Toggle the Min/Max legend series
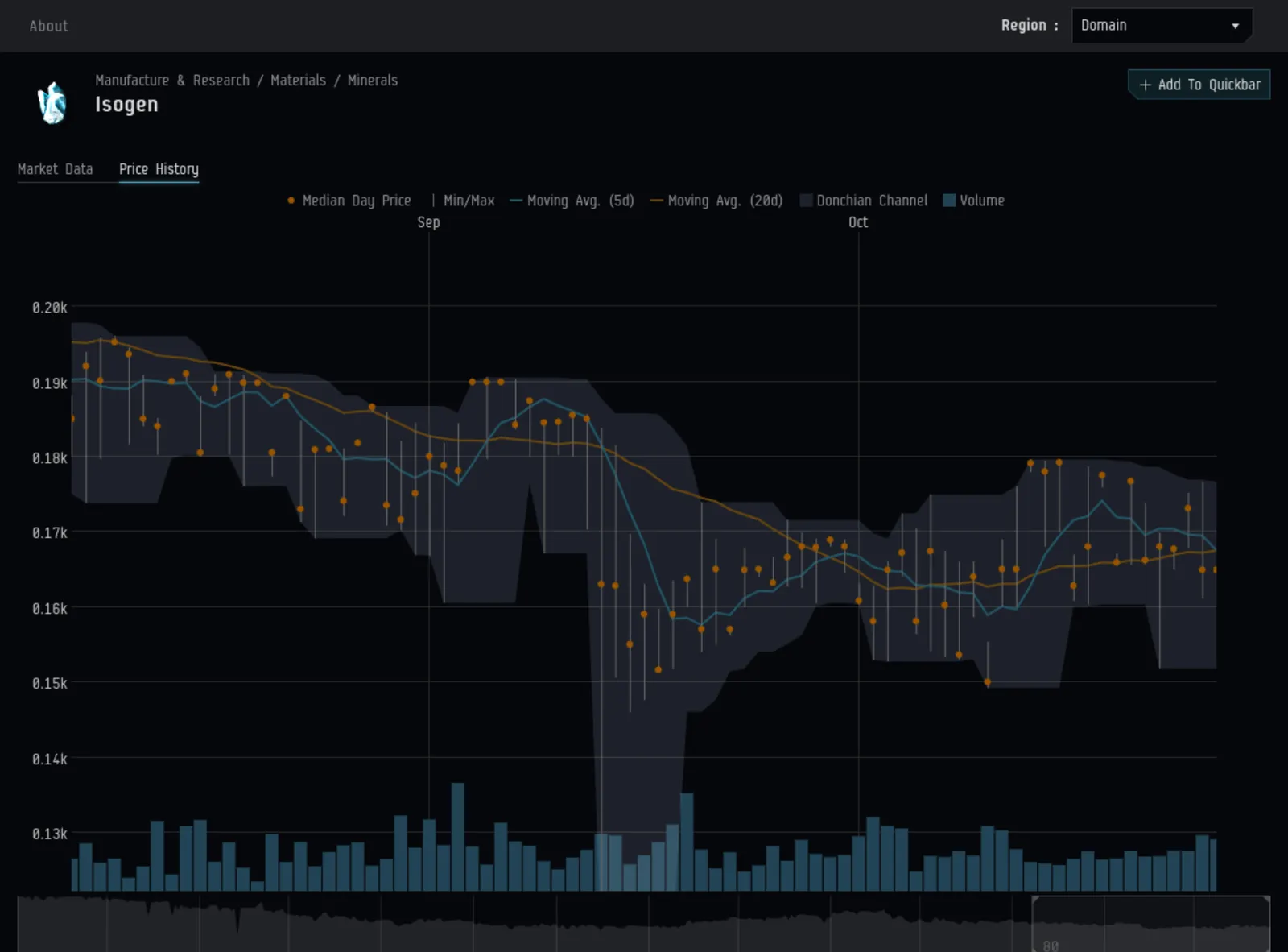Image resolution: width=1288 pixels, height=952 pixels. (x=463, y=201)
